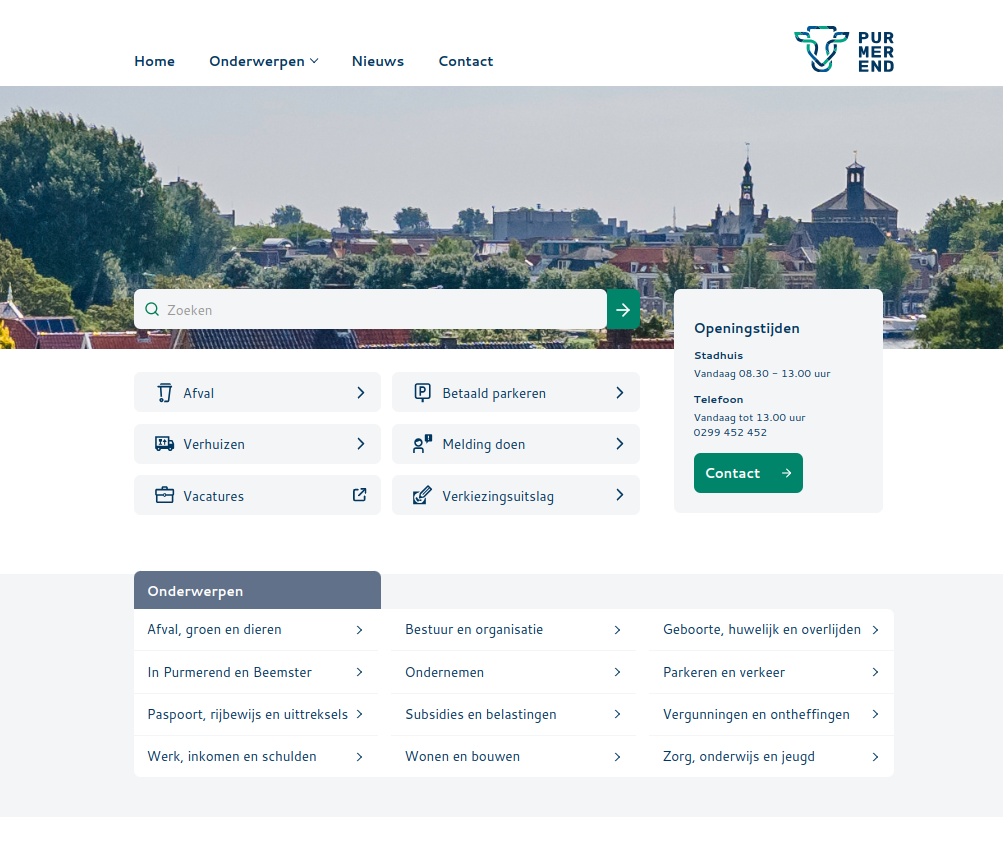This screenshot has height=851, width=1003.
Task: Open Paspoort, rijbewijs en uittreksels link
Action: (x=247, y=714)
